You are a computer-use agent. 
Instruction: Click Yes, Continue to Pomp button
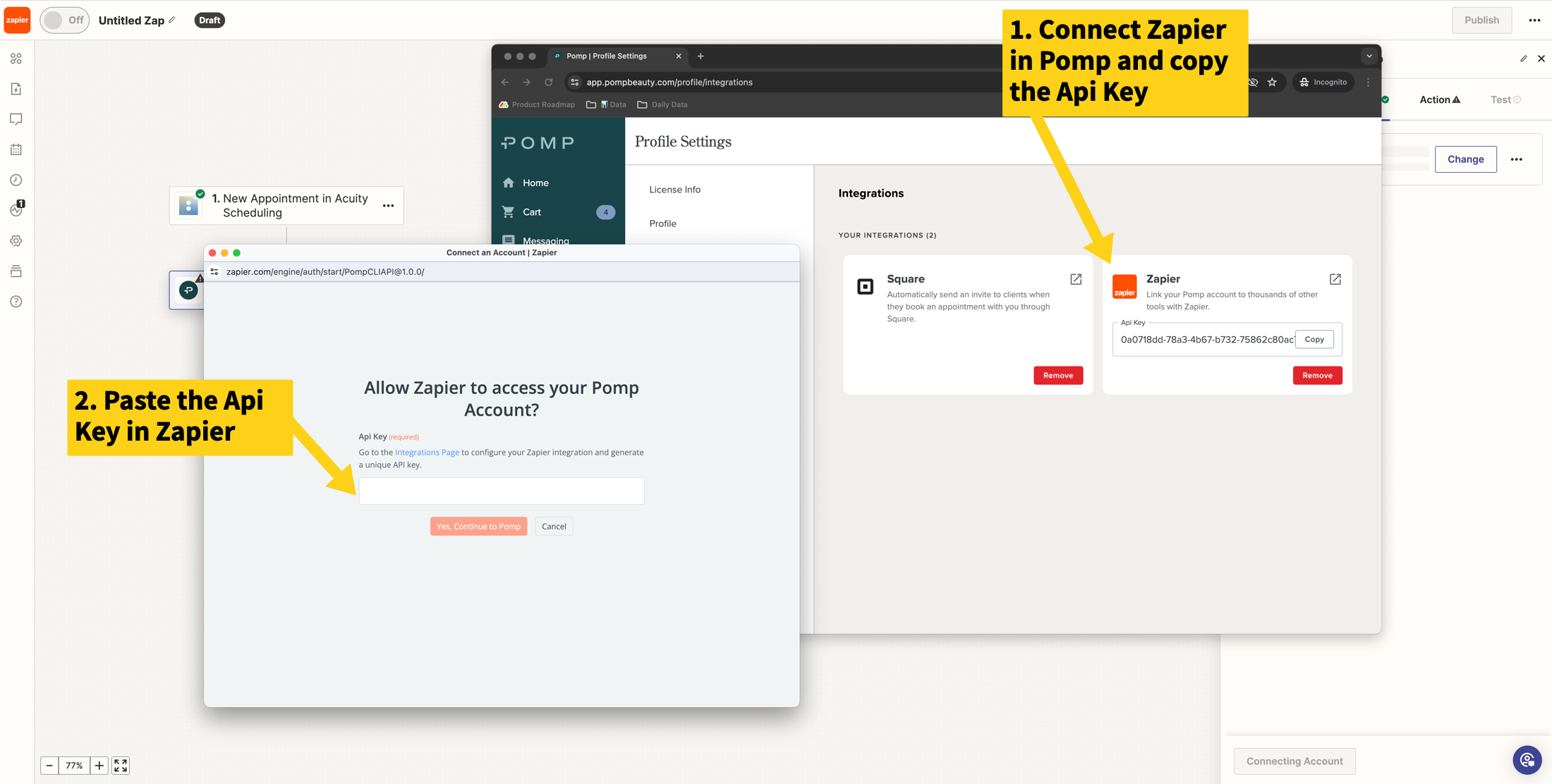click(478, 526)
